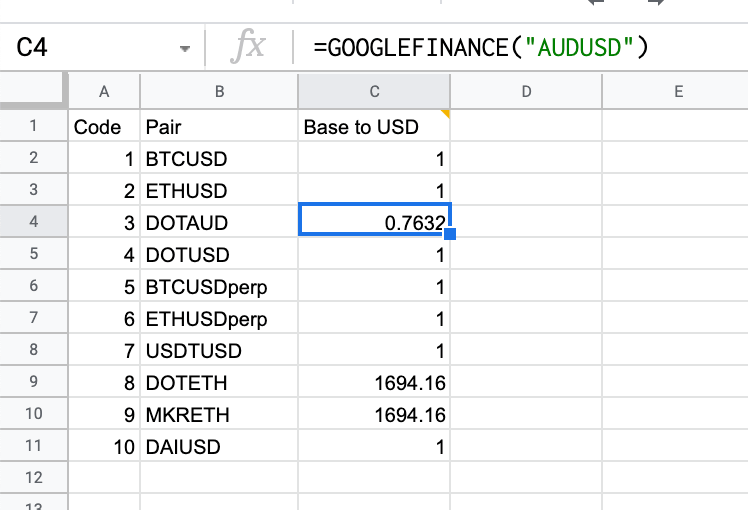Select the row 9 header
Screen dimensions: 748x510
pyautogui.click(x=33, y=382)
